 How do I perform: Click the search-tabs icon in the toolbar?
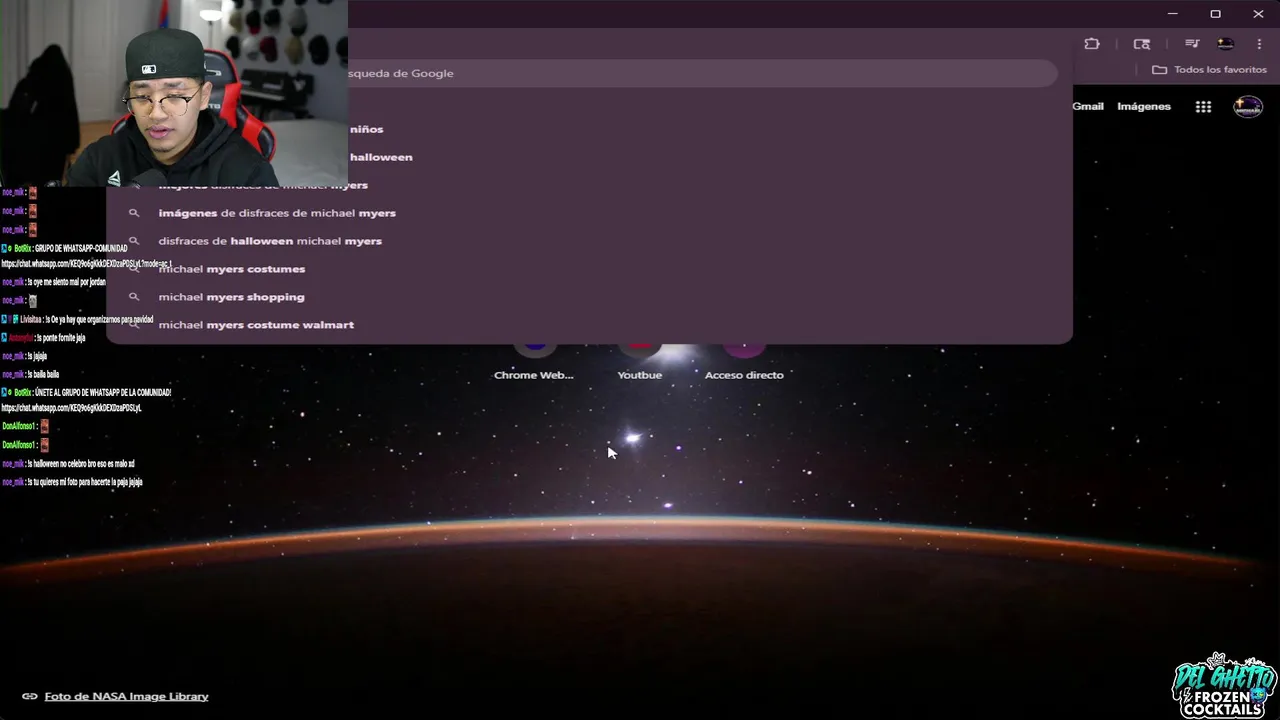(x=1141, y=44)
